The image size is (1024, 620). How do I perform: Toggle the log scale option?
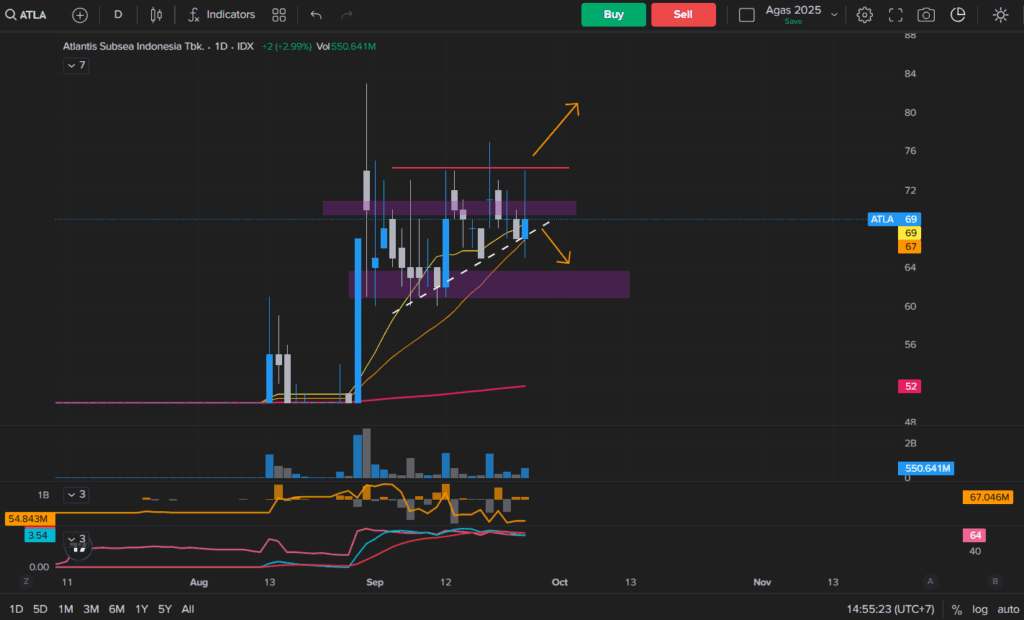[979, 609]
